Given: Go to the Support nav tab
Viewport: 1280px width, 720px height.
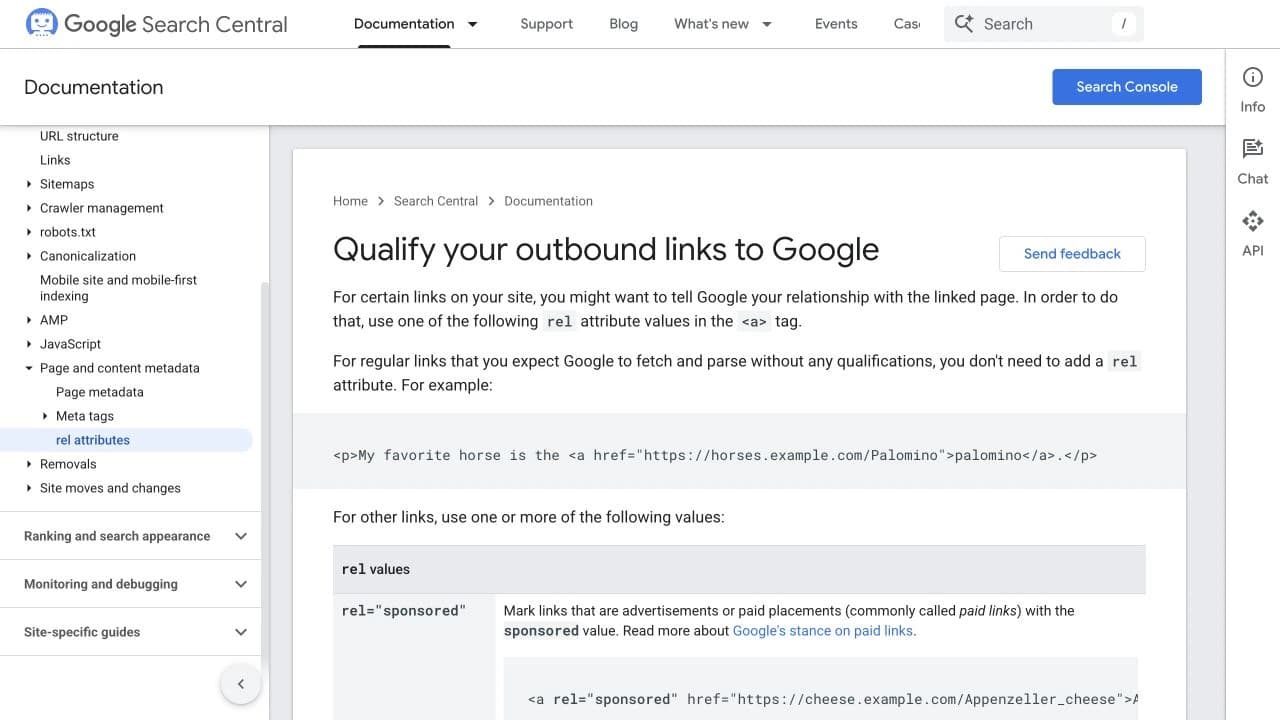Looking at the screenshot, I should (546, 24).
